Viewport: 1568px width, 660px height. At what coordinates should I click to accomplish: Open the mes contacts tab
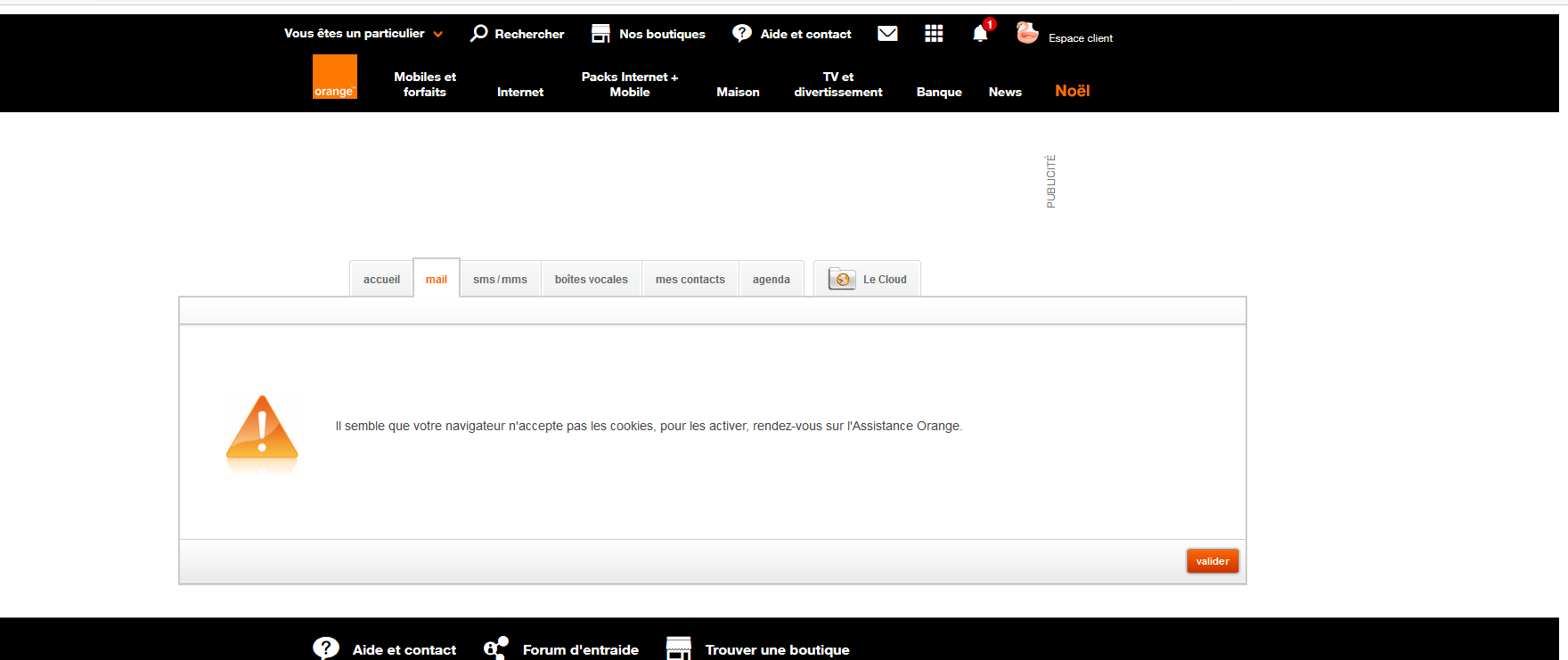690,279
